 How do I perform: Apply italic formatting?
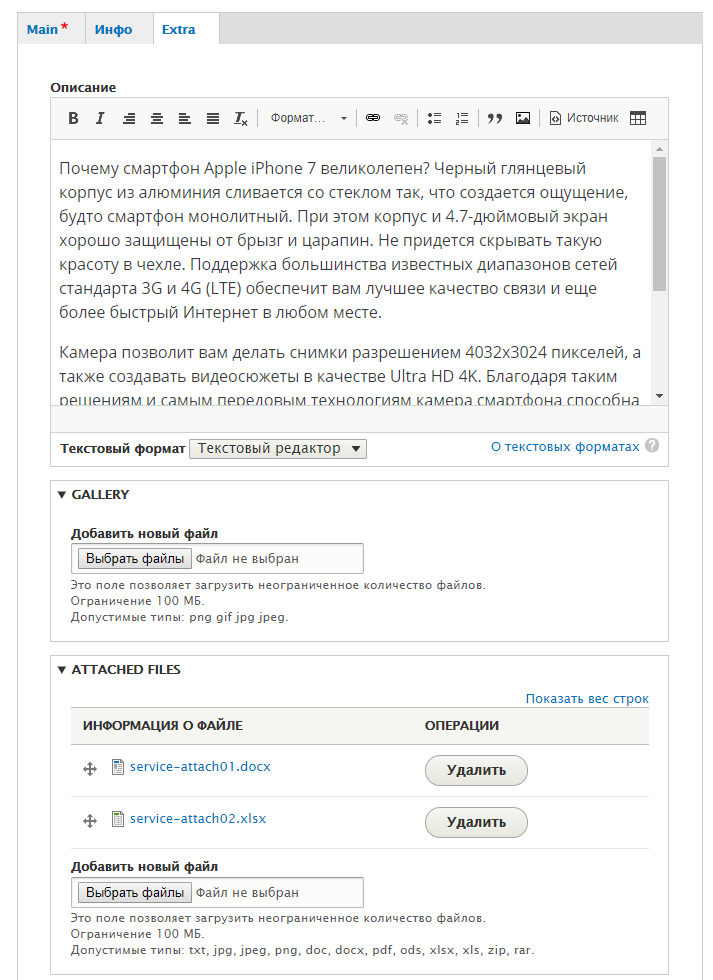point(100,118)
